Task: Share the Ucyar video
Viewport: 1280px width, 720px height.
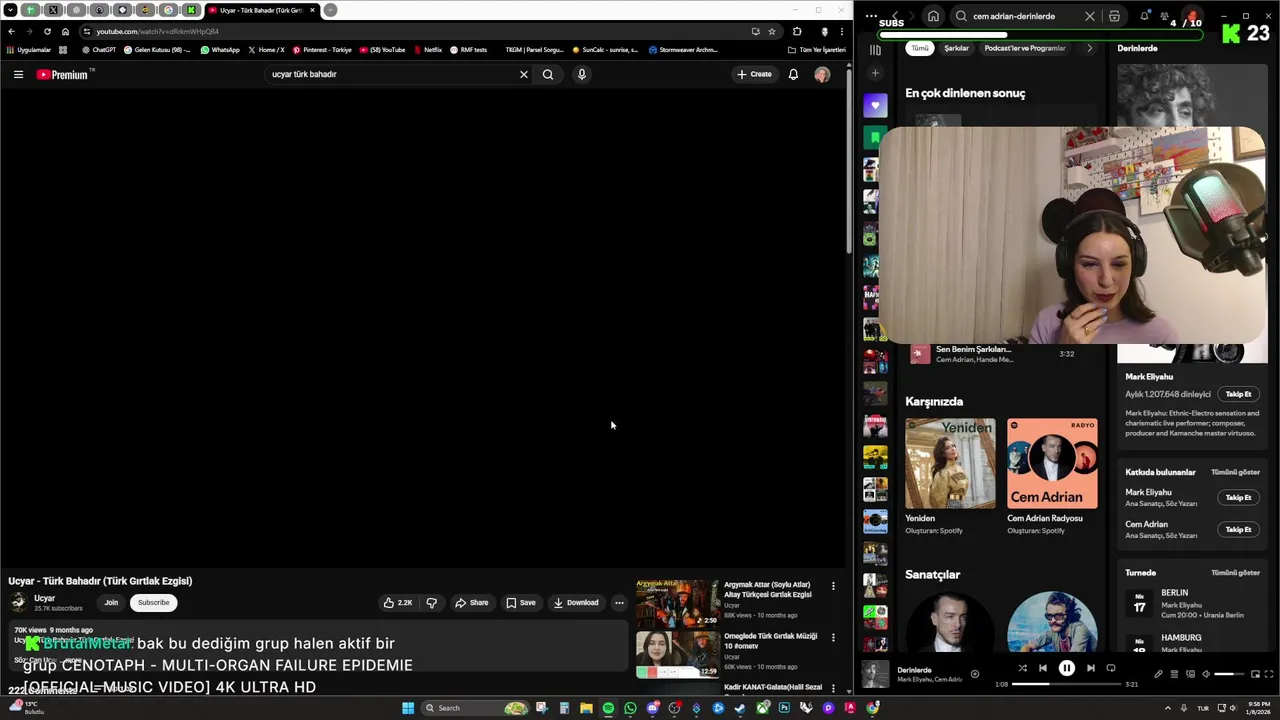Action: pos(471,602)
